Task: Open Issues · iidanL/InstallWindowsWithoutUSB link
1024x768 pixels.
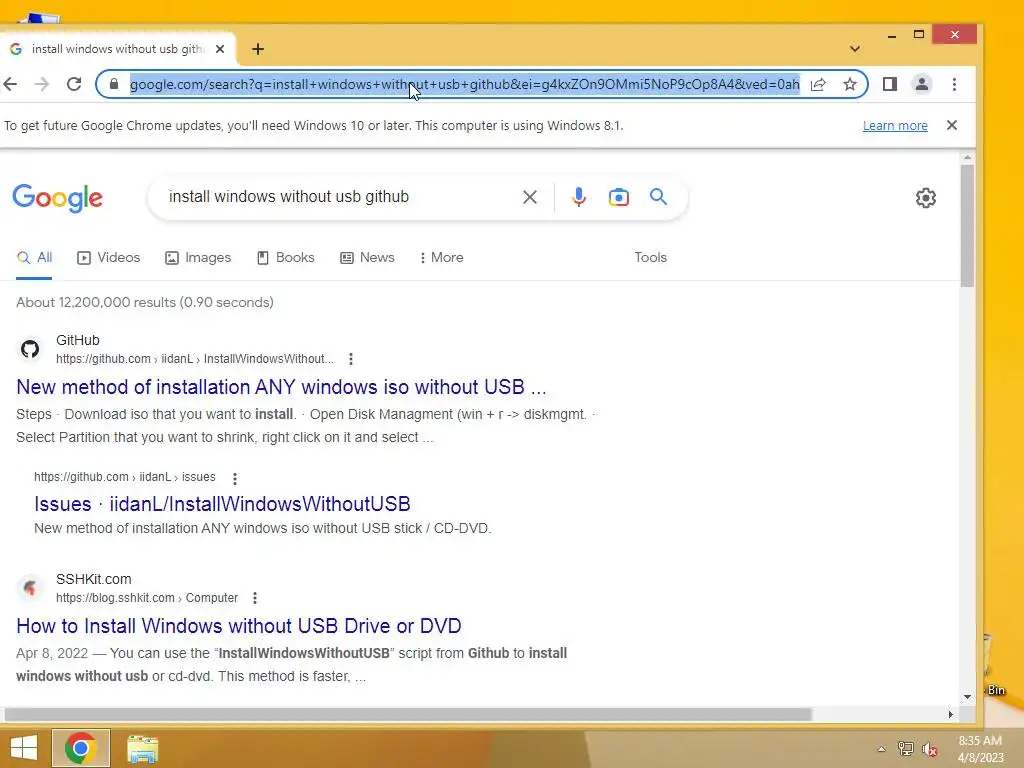Action: [x=222, y=504]
